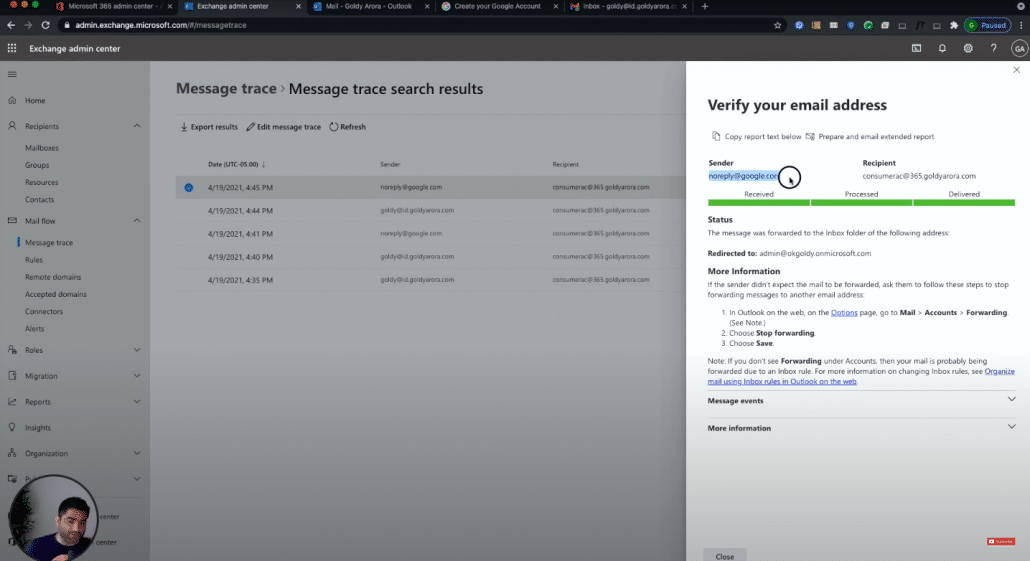Open Connectors under Mail flow
Viewport: 1030px width, 561px height.
click(44, 311)
